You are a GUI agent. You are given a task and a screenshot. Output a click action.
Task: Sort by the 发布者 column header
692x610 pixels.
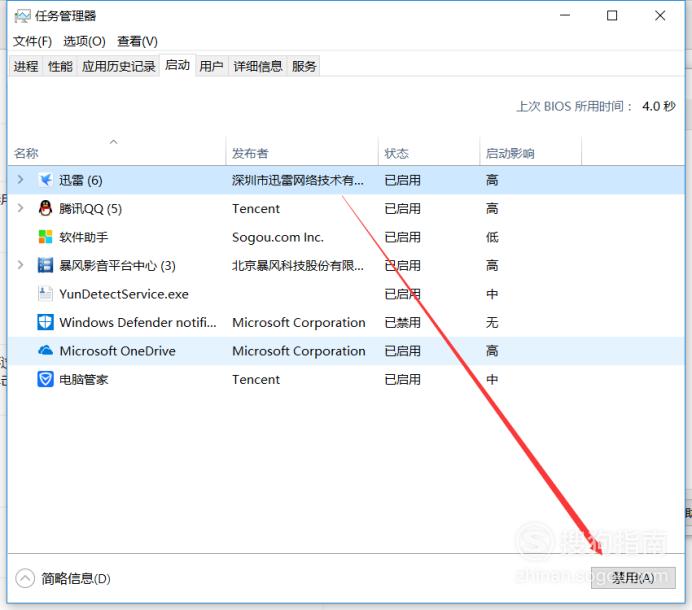click(302, 153)
